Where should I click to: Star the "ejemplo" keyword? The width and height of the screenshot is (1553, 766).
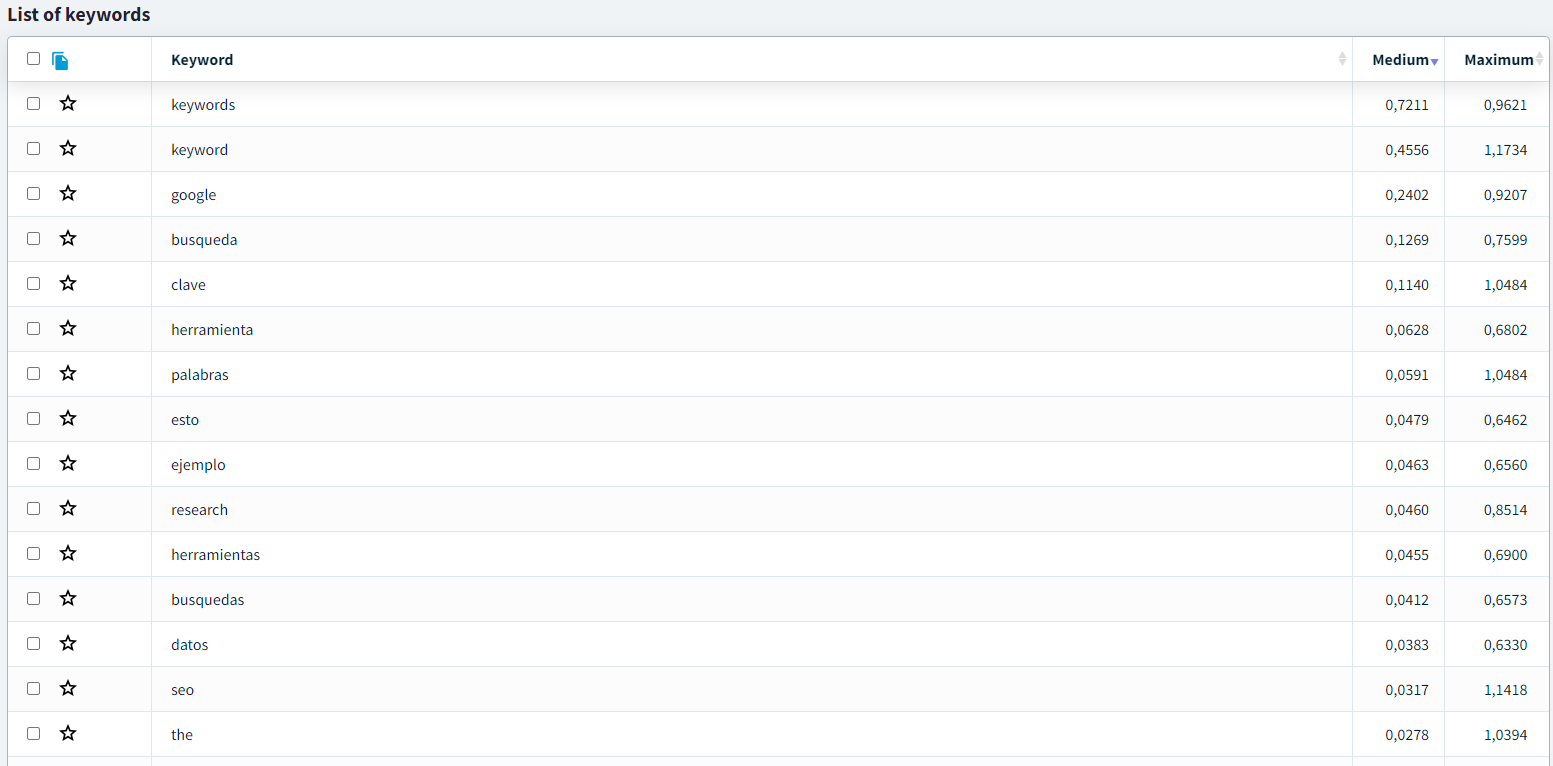click(x=68, y=464)
